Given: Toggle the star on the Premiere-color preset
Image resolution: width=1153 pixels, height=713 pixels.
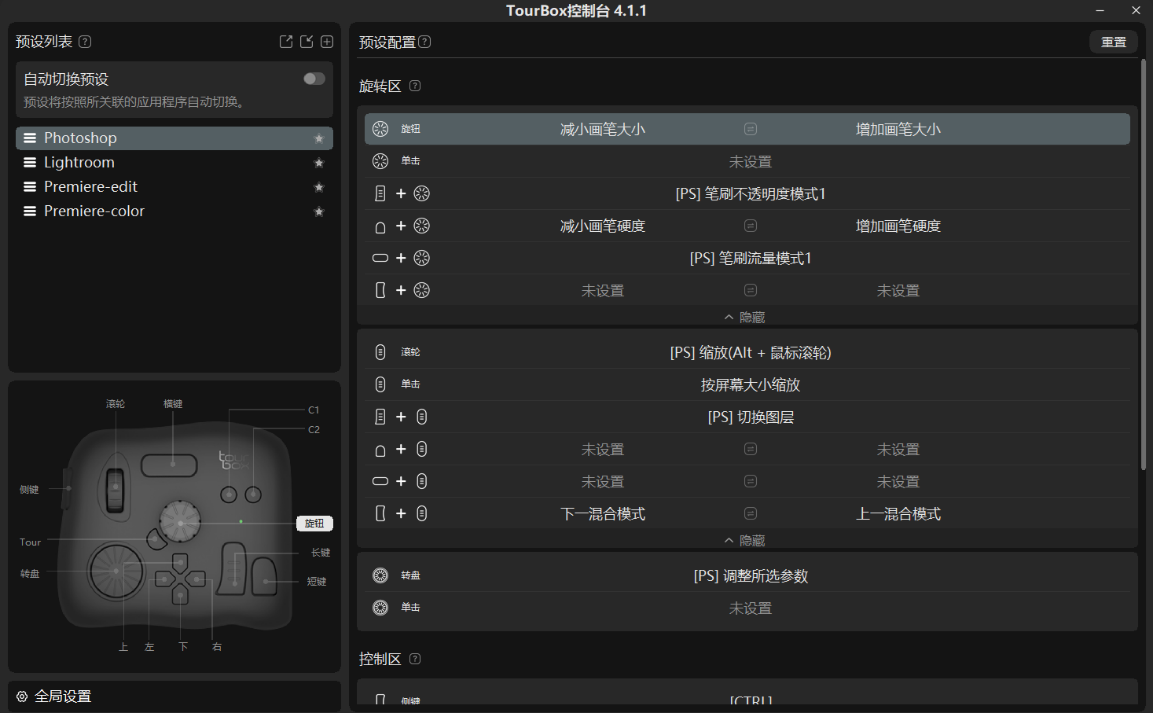Looking at the screenshot, I should [319, 211].
